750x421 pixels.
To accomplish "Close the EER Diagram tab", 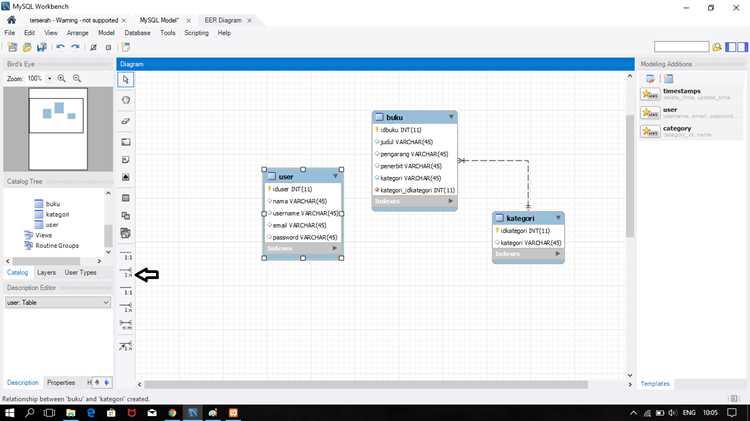I will tap(249, 21).
